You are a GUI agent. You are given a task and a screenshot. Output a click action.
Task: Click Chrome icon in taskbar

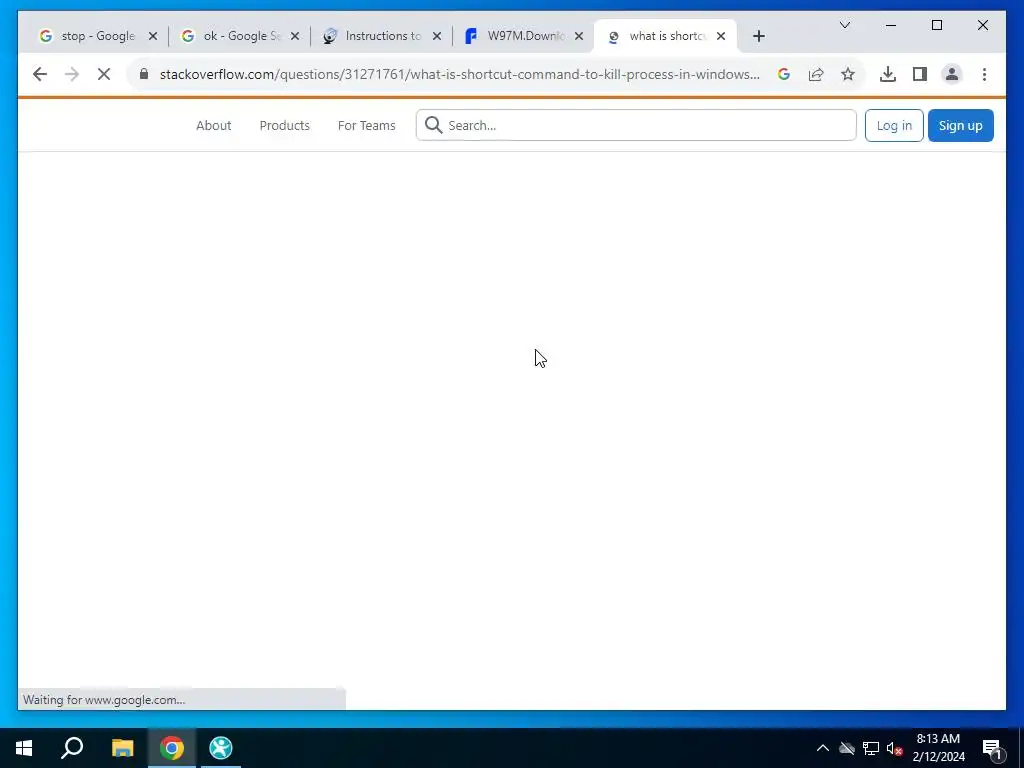(172, 748)
